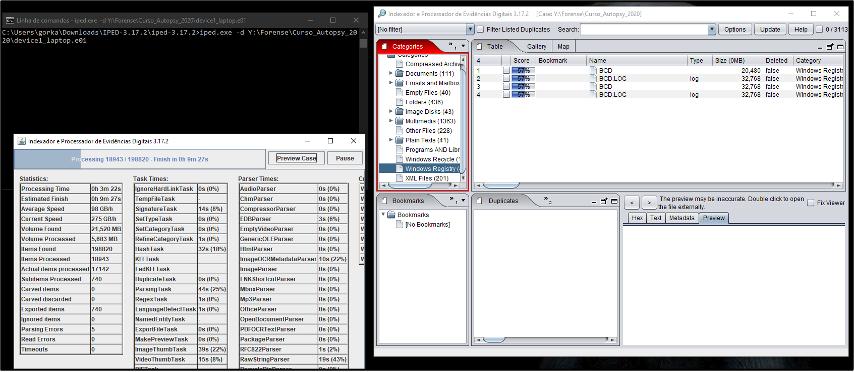Click the Categories panel vertical scrollbar
The width and height of the screenshot is (854, 372).
[x=463, y=119]
